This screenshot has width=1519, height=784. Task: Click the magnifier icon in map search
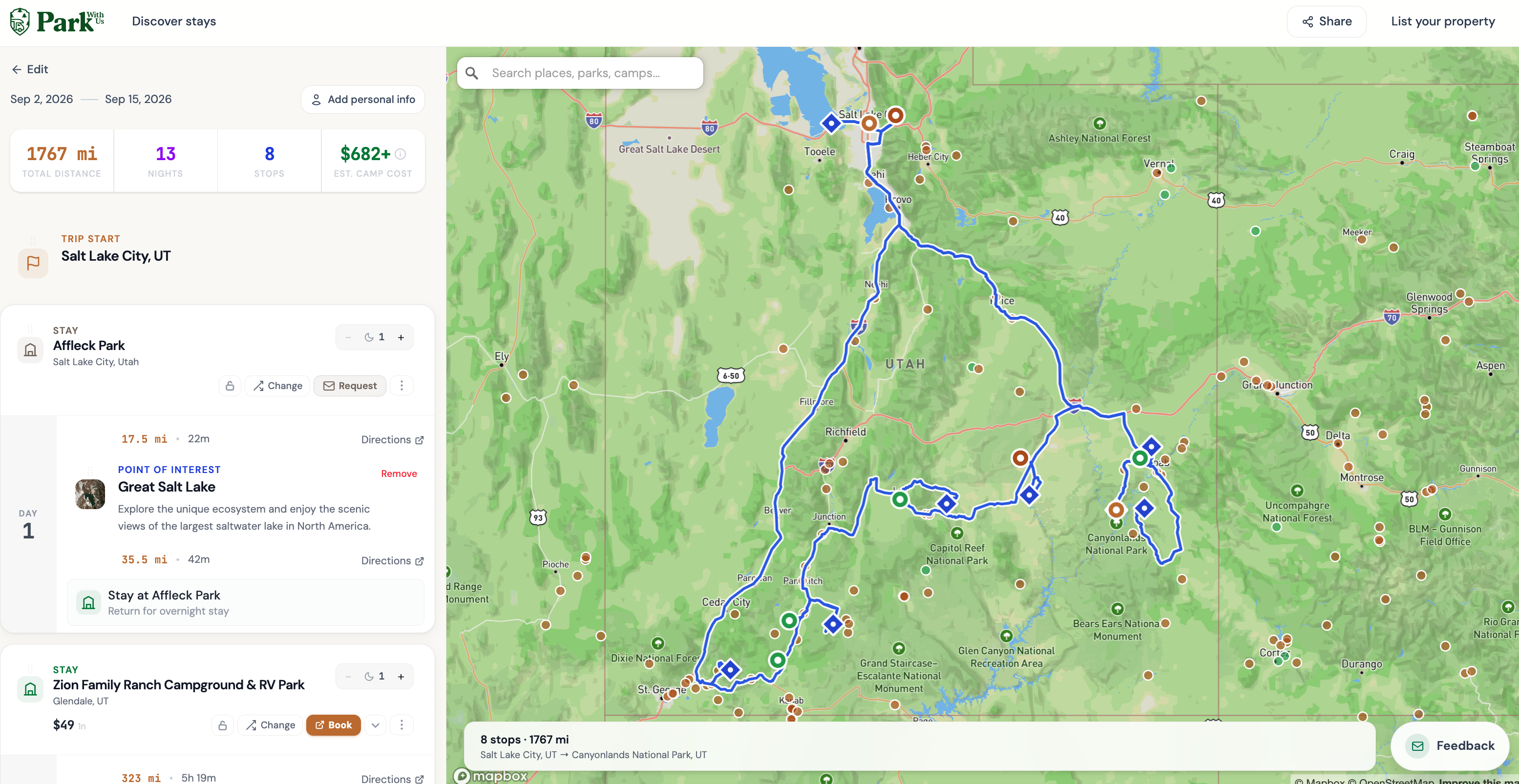click(472, 73)
